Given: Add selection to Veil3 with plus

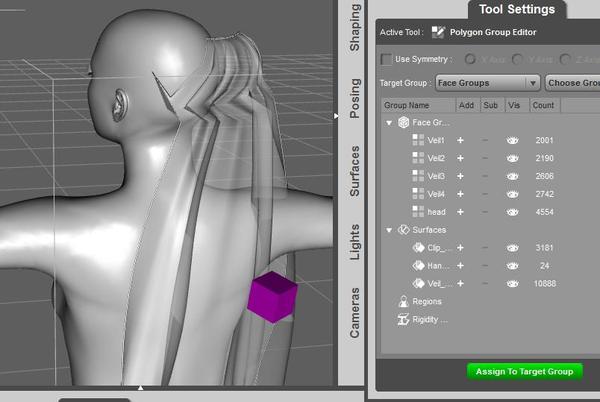Looking at the screenshot, I should [x=460, y=176].
